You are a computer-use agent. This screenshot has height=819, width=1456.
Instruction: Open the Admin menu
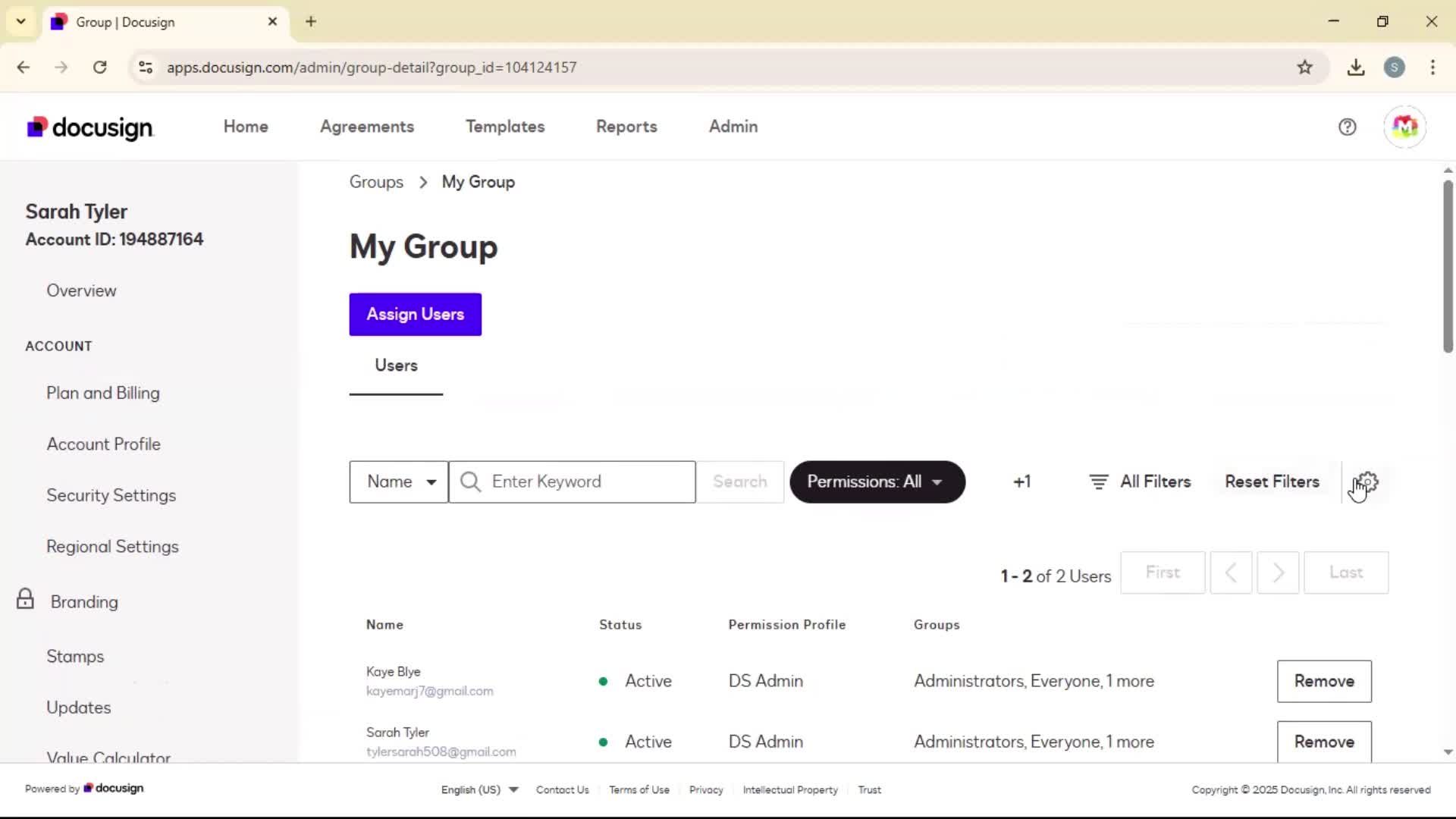click(x=733, y=127)
